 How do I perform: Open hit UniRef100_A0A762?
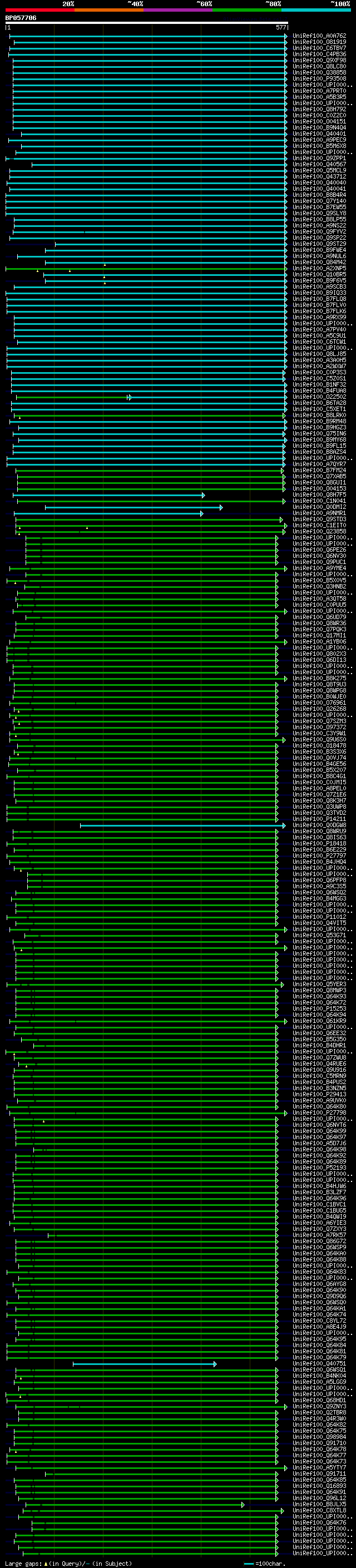click(x=319, y=36)
